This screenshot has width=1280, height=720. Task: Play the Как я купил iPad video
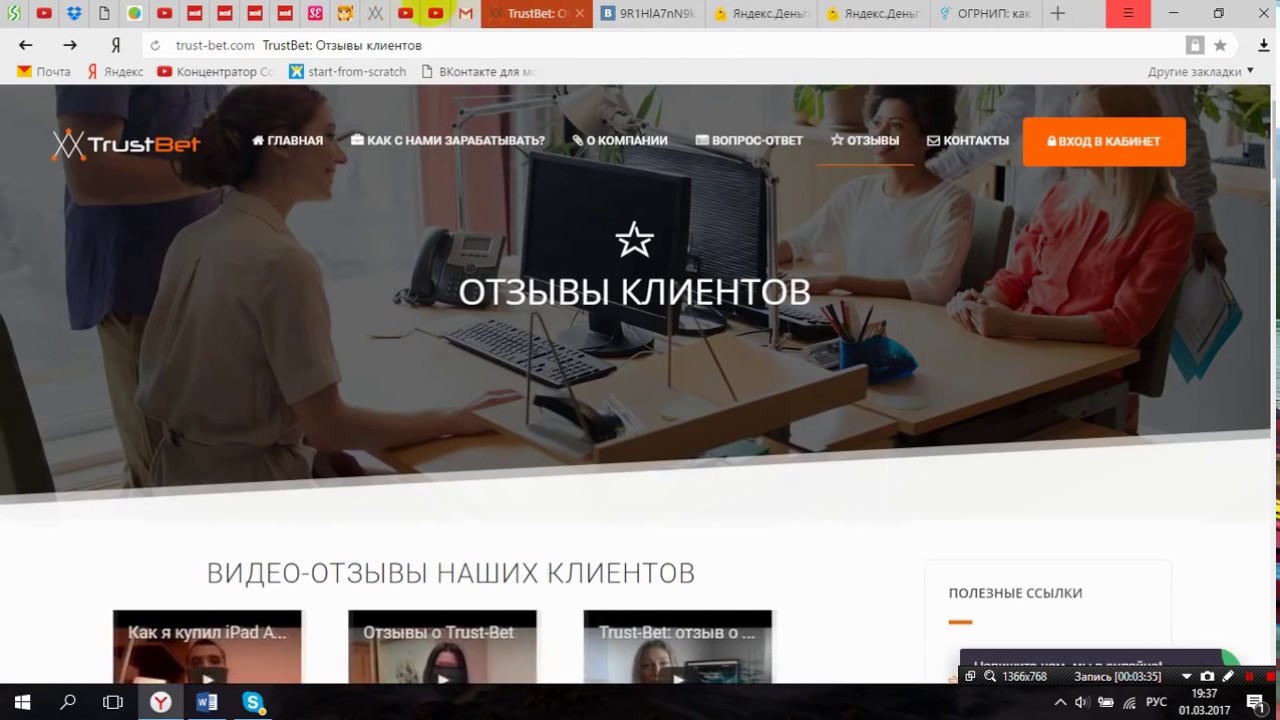point(207,647)
